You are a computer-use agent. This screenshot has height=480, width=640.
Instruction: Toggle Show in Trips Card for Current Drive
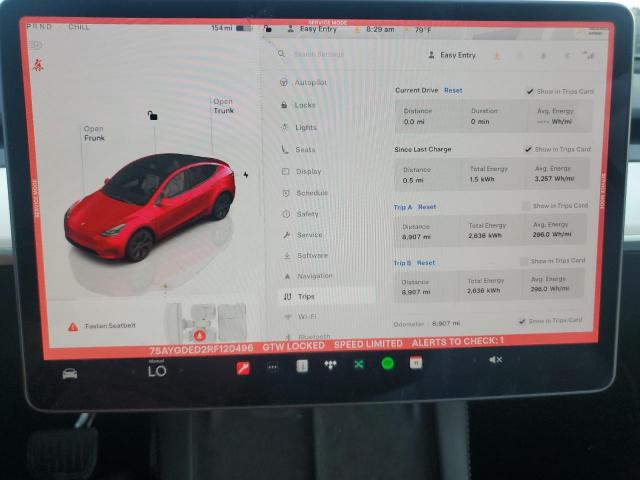pos(530,91)
